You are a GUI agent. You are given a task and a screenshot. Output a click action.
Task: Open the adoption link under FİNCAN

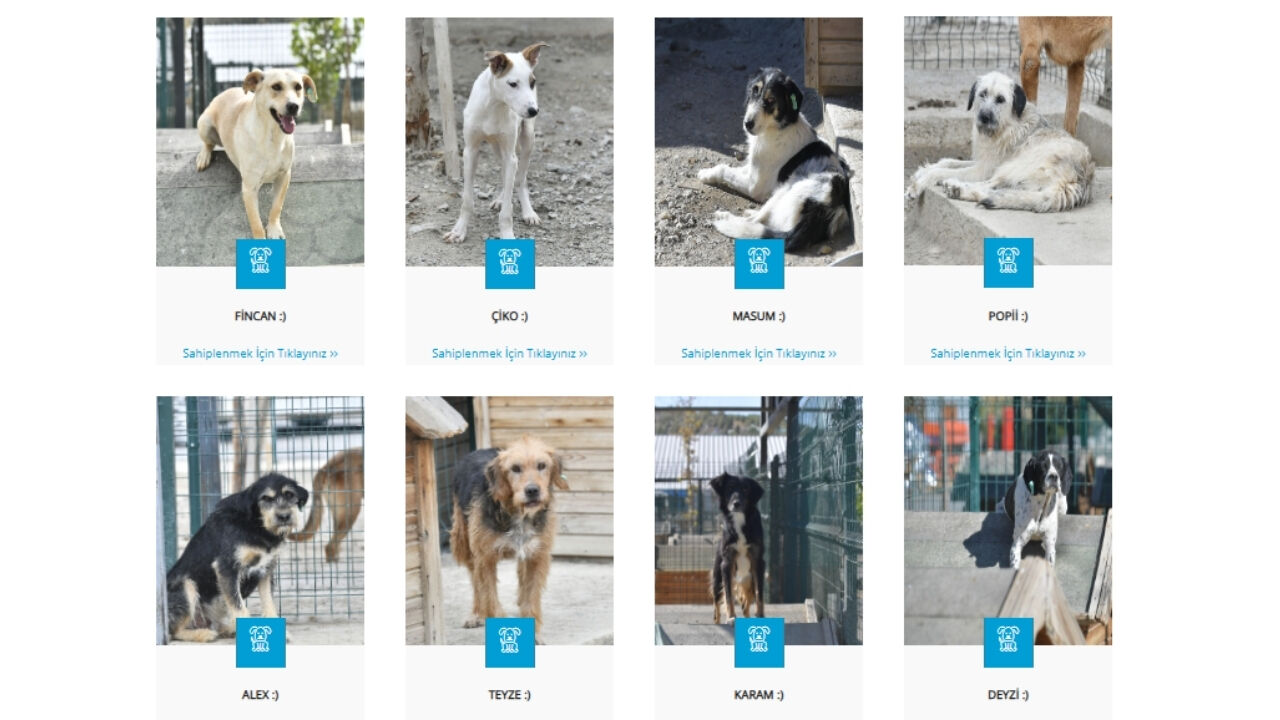[x=260, y=353]
